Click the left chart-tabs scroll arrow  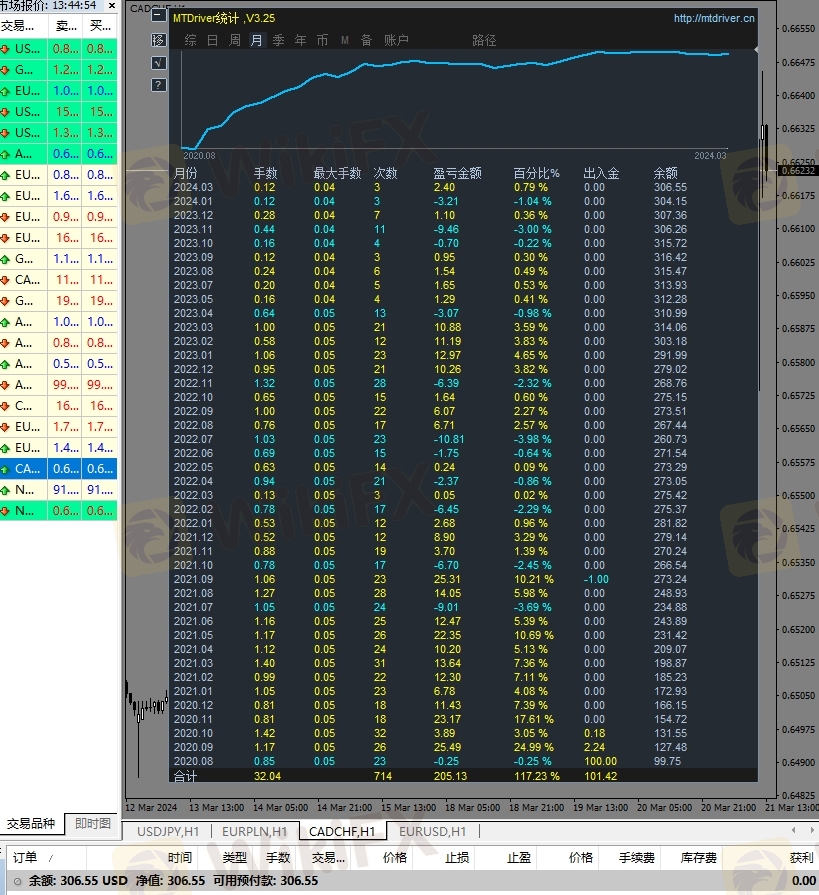pos(793,831)
